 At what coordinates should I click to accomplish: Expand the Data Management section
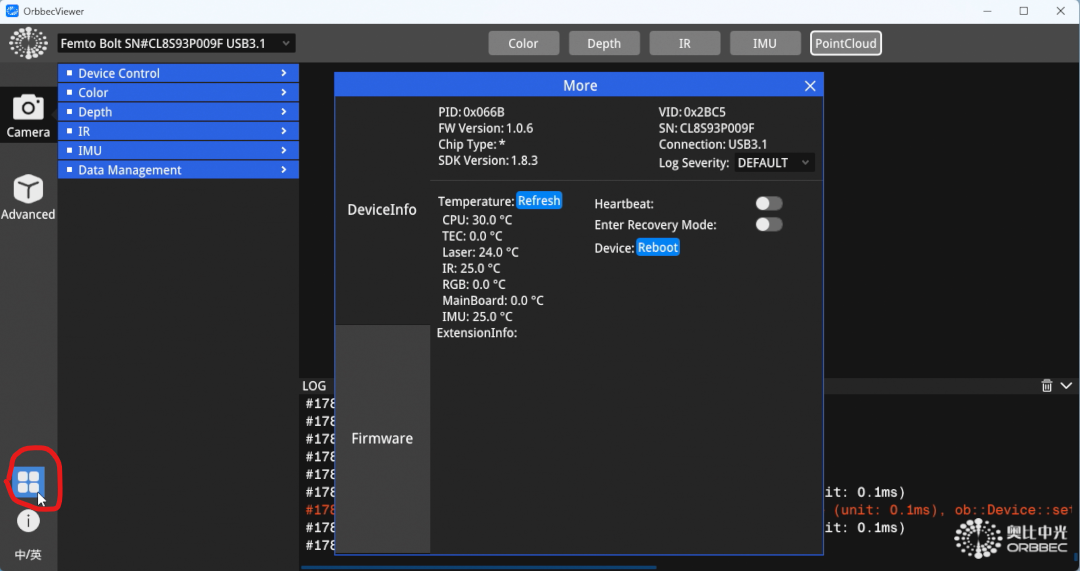[x=178, y=170]
